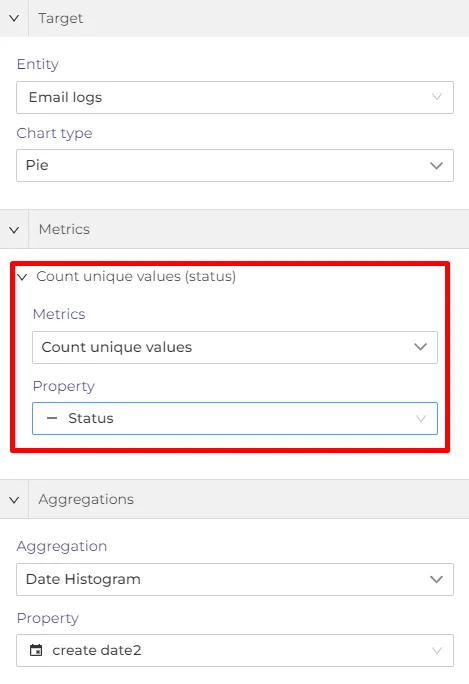Click the Metrics section header label
This screenshot has height=684, width=469.
(64, 229)
